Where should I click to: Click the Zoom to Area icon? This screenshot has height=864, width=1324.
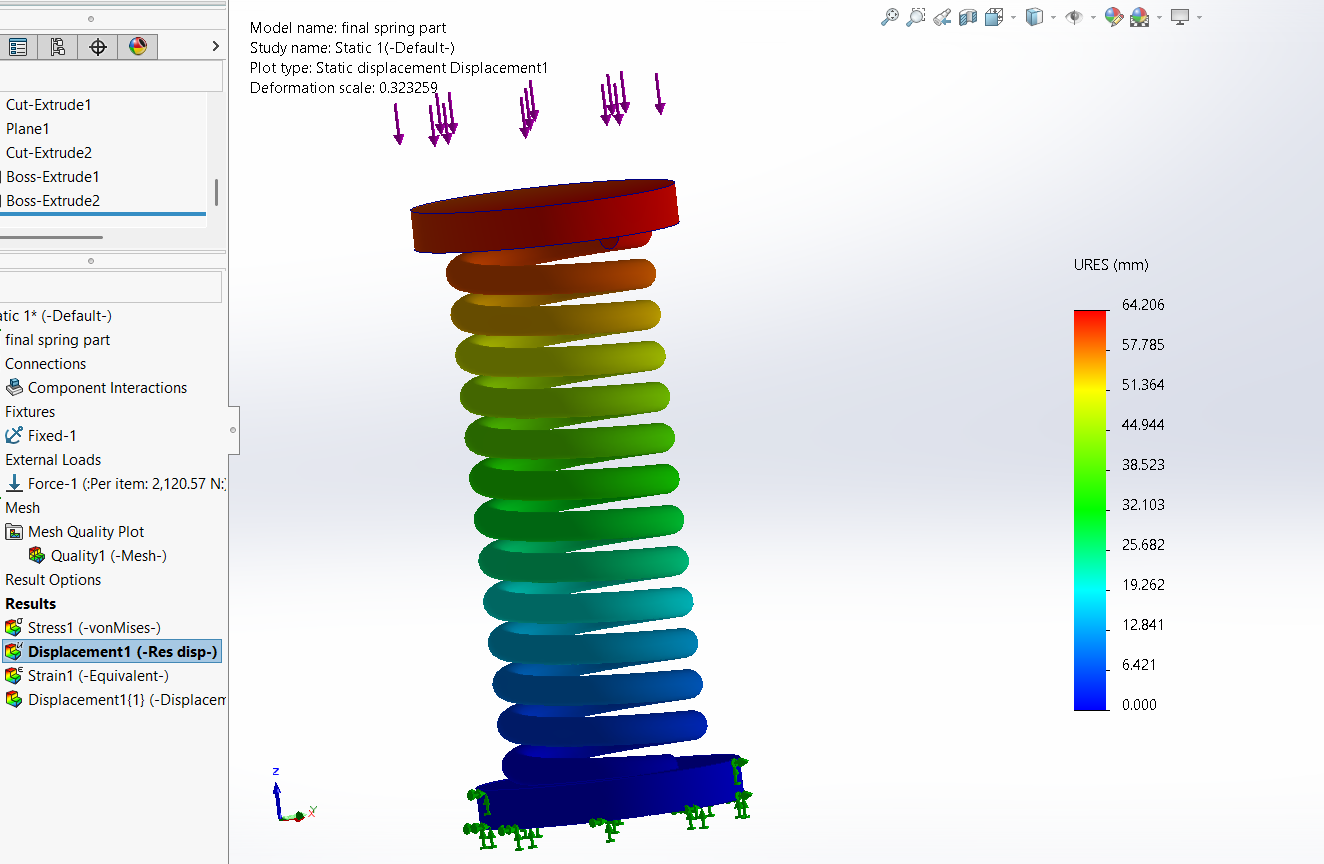tap(916, 17)
